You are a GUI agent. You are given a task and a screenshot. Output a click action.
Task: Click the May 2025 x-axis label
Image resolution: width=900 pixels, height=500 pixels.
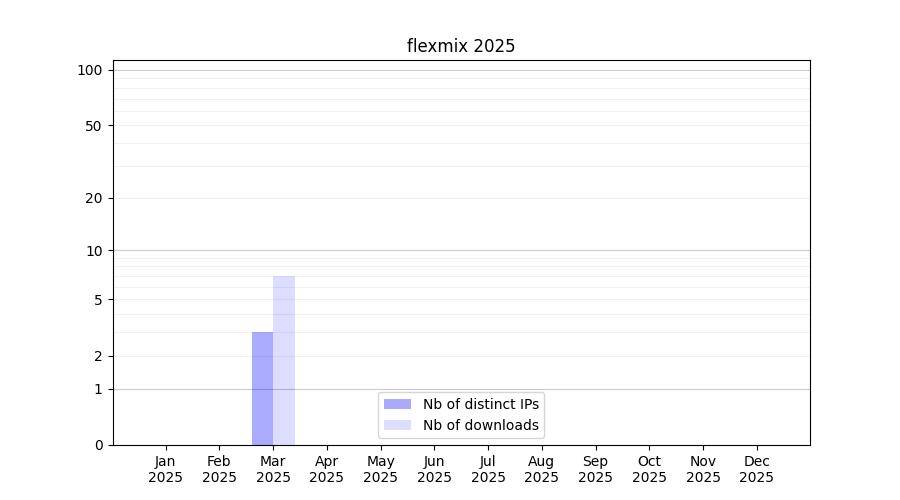pyautogui.click(x=380, y=469)
